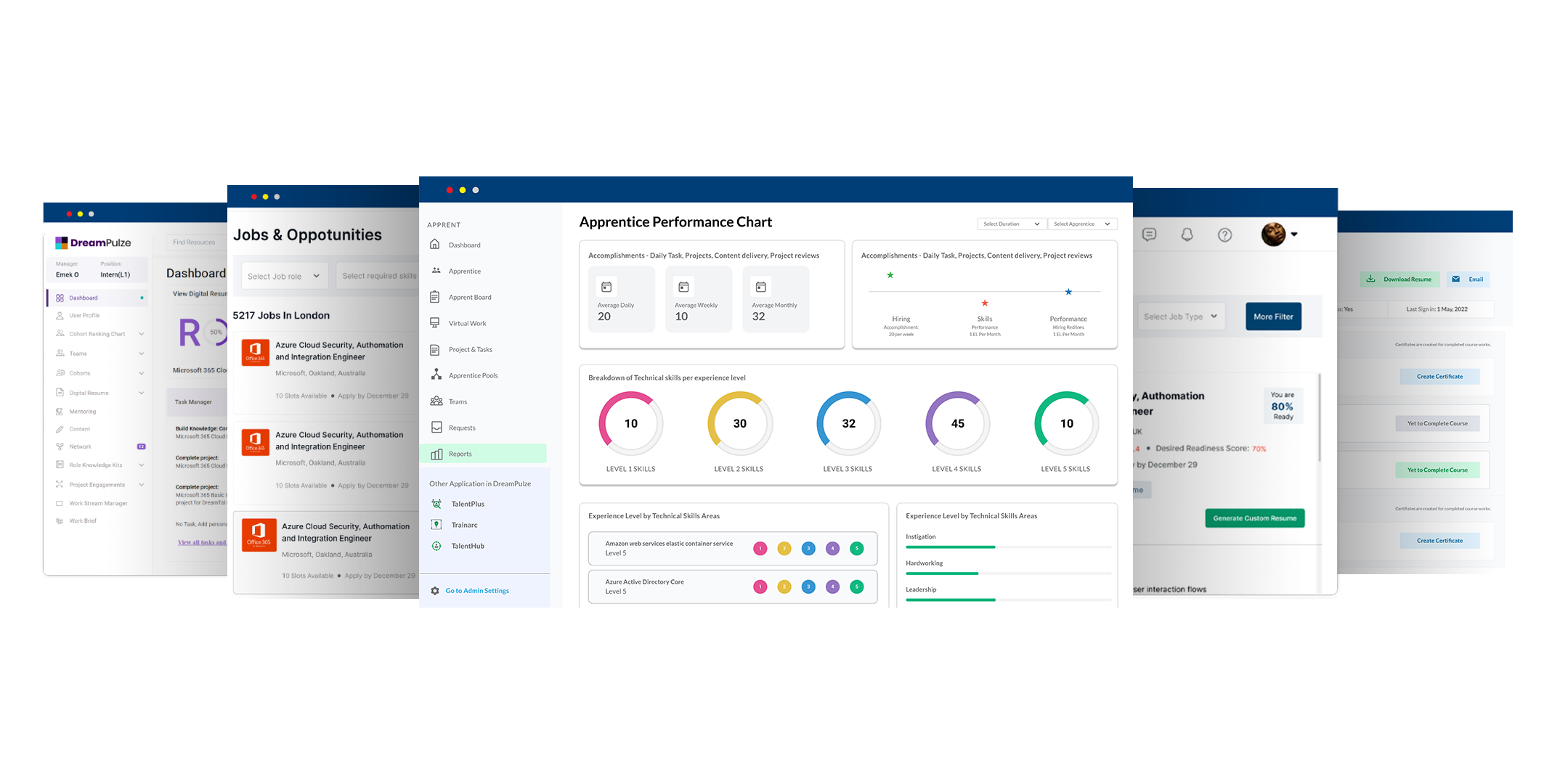Click the chat message icon
The image size is (1552, 784).
click(x=1149, y=234)
